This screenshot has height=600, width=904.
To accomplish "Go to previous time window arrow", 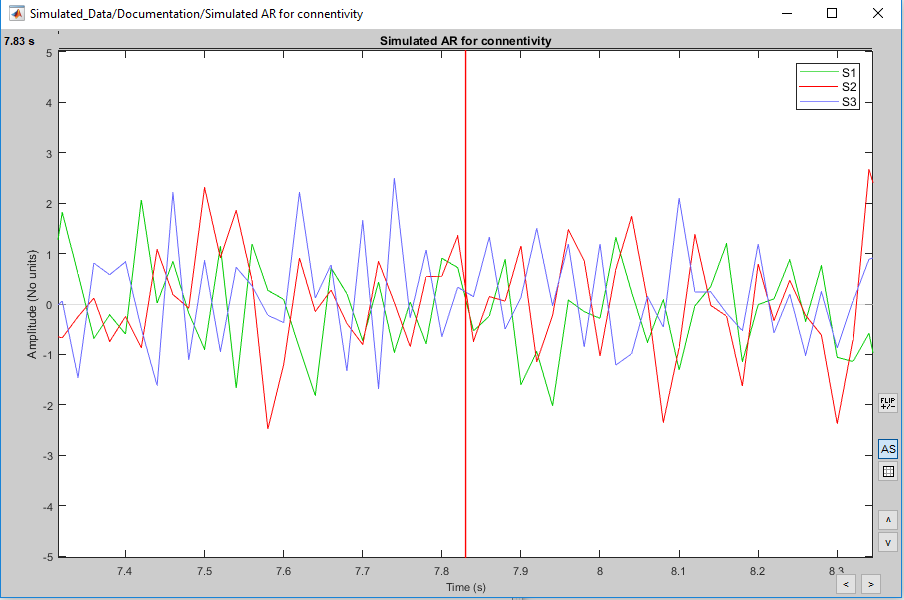I will pyautogui.click(x=847, y=583).
